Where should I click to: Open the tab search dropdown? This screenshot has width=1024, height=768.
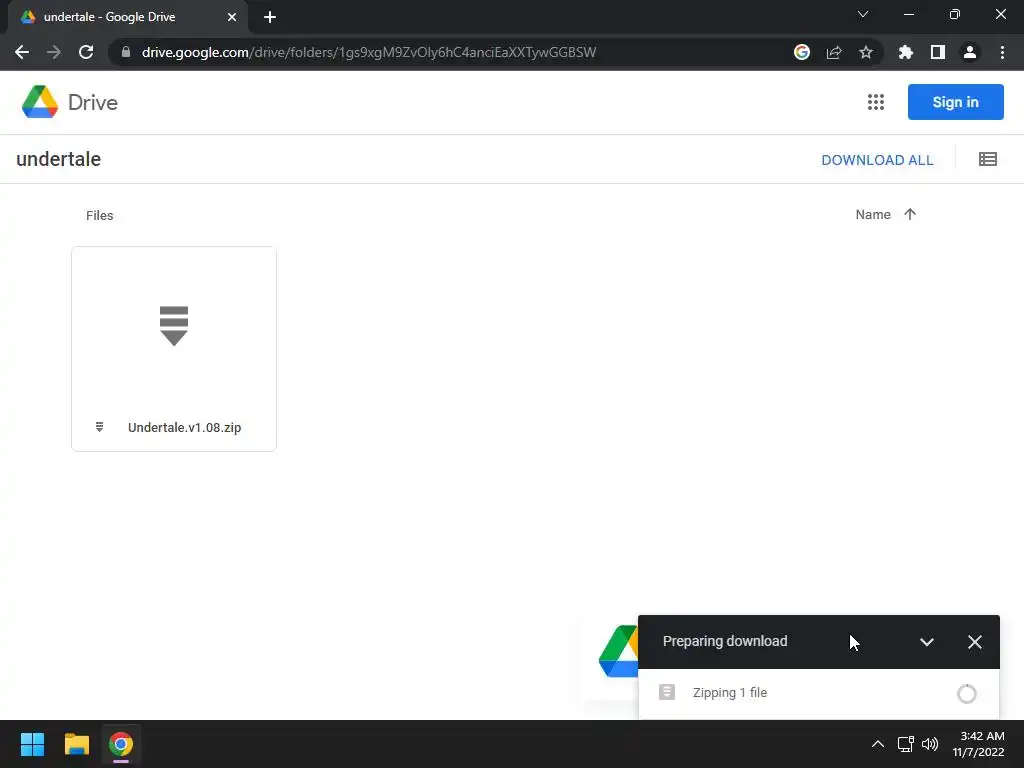(x=863, y=14)
